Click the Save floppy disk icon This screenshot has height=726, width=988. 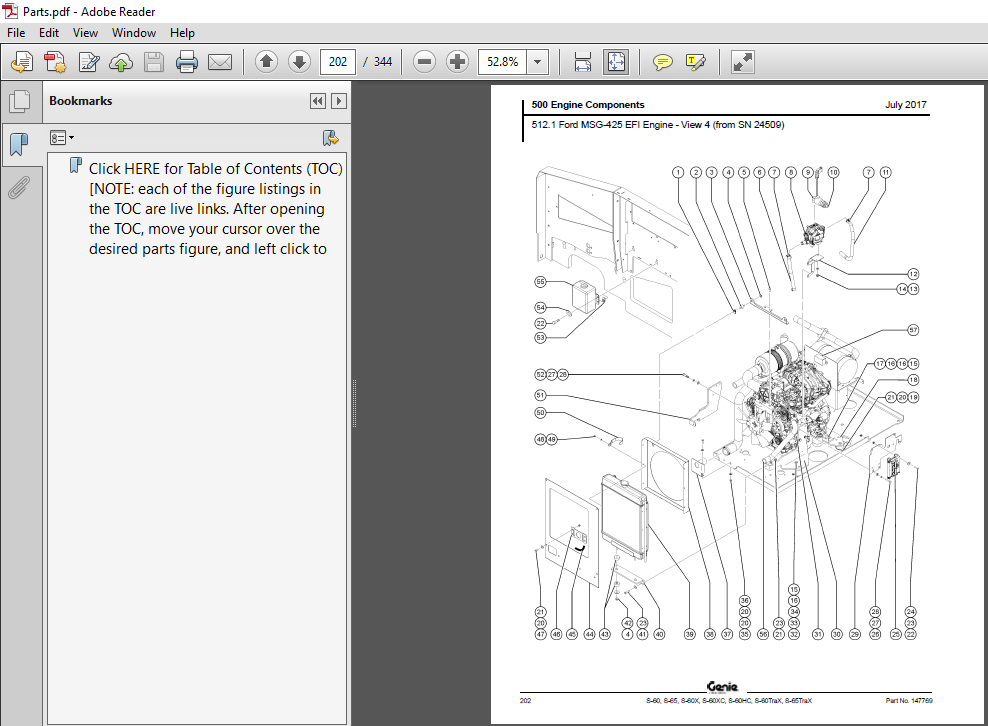[x=154, y=62]
